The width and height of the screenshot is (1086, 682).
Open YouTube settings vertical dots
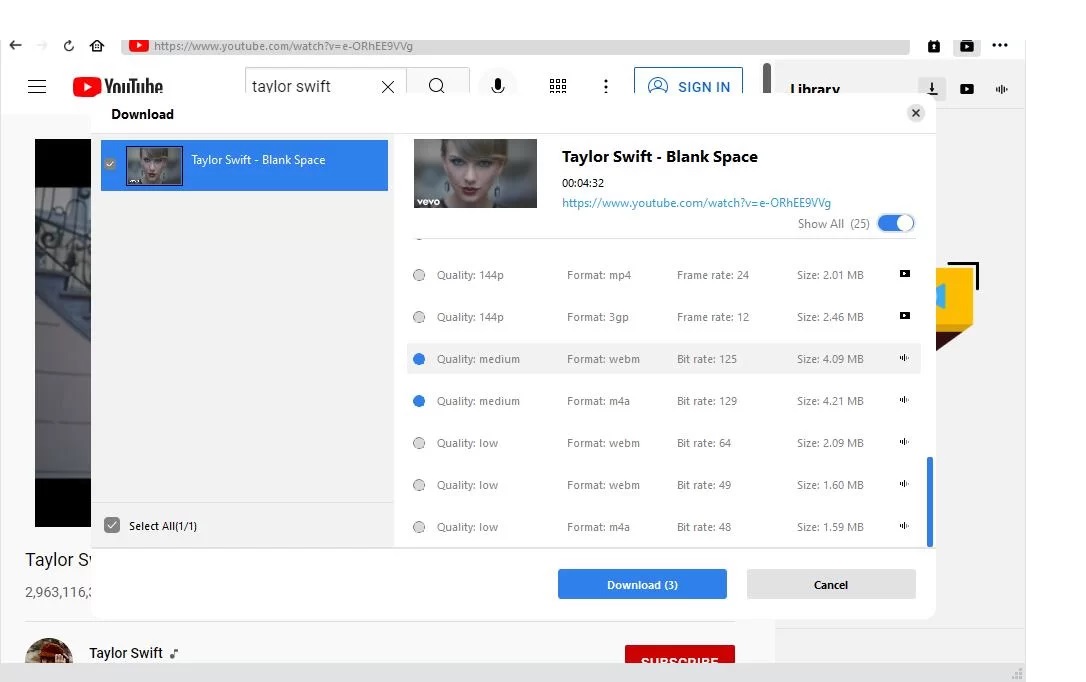pyautogui.click(x=606, y=86)
